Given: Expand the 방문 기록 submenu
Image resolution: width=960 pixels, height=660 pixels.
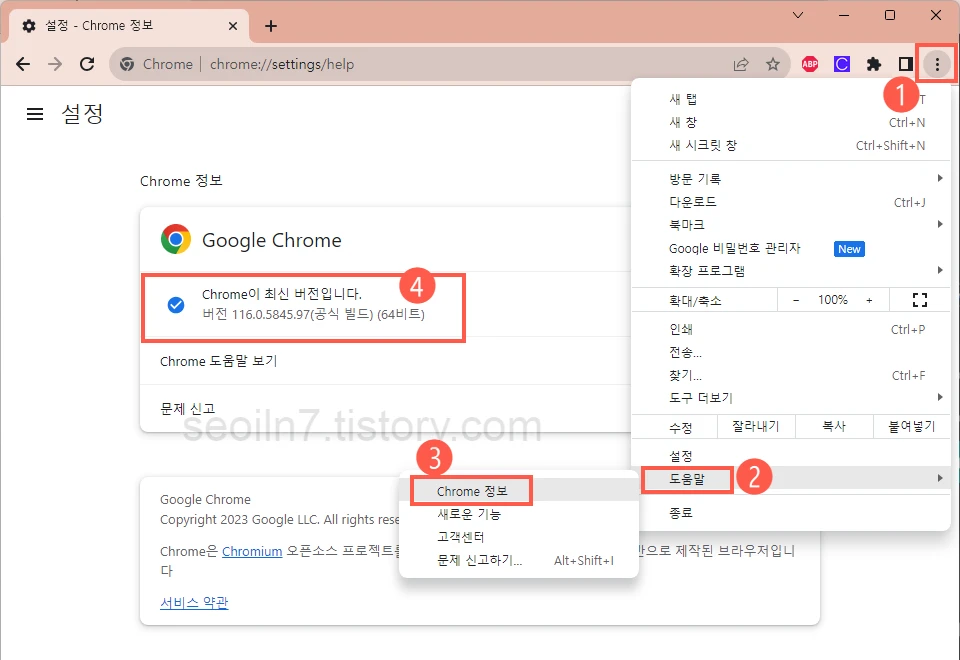Looking at the screenshot, I should (790, 179).
